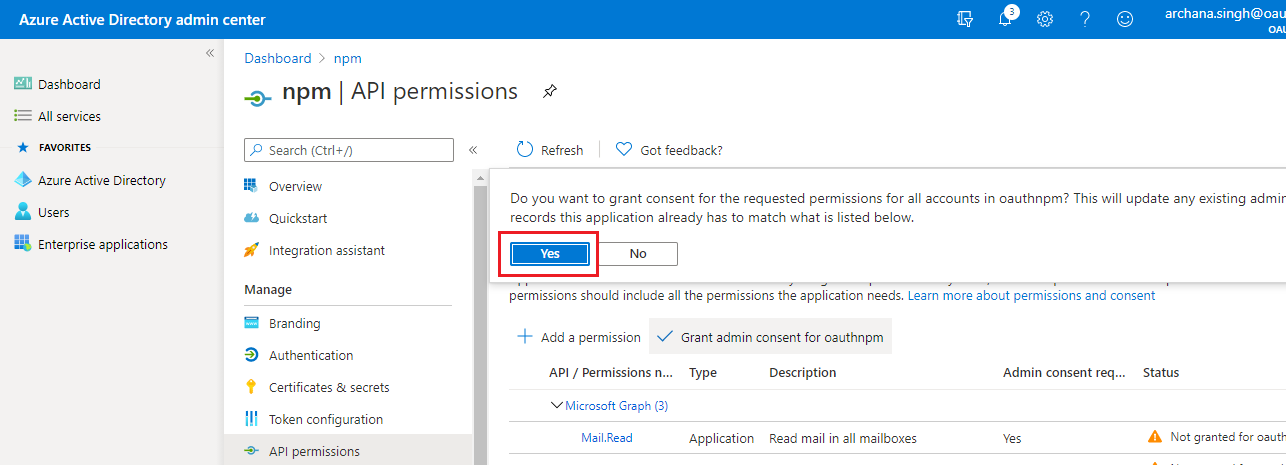This screenshot has width=1286, height=465.
Task: Open the notifications bell icon
Action: coord(1006,19)
